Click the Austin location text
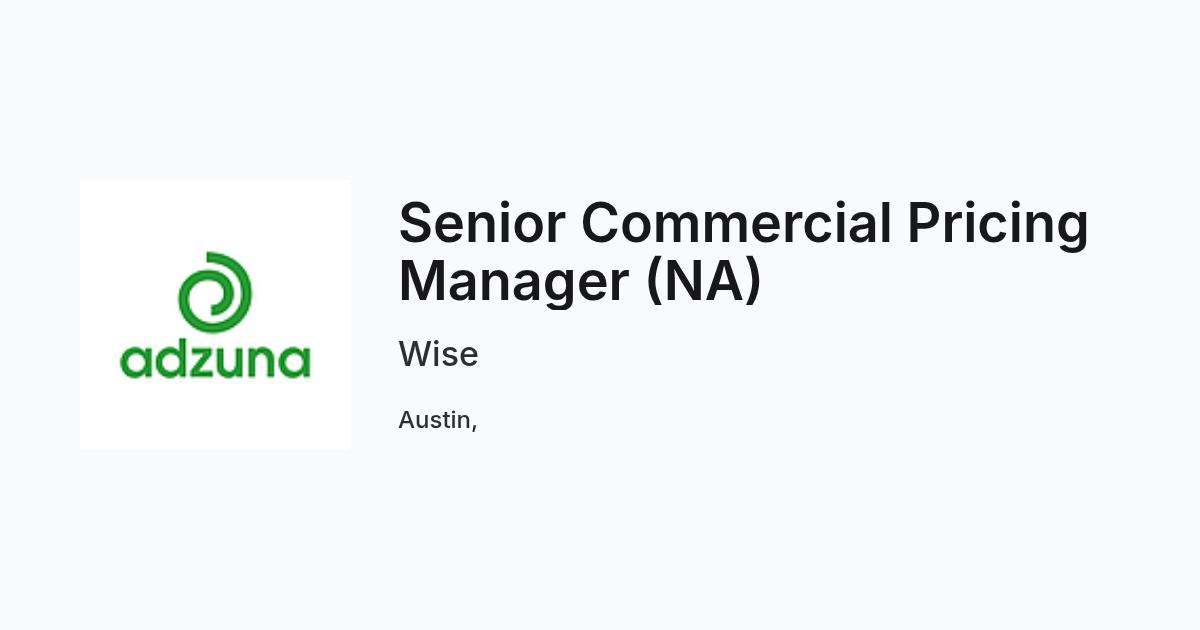Image resolution: width=1200 pixels, height=630 pixels. tap(438, 420)
